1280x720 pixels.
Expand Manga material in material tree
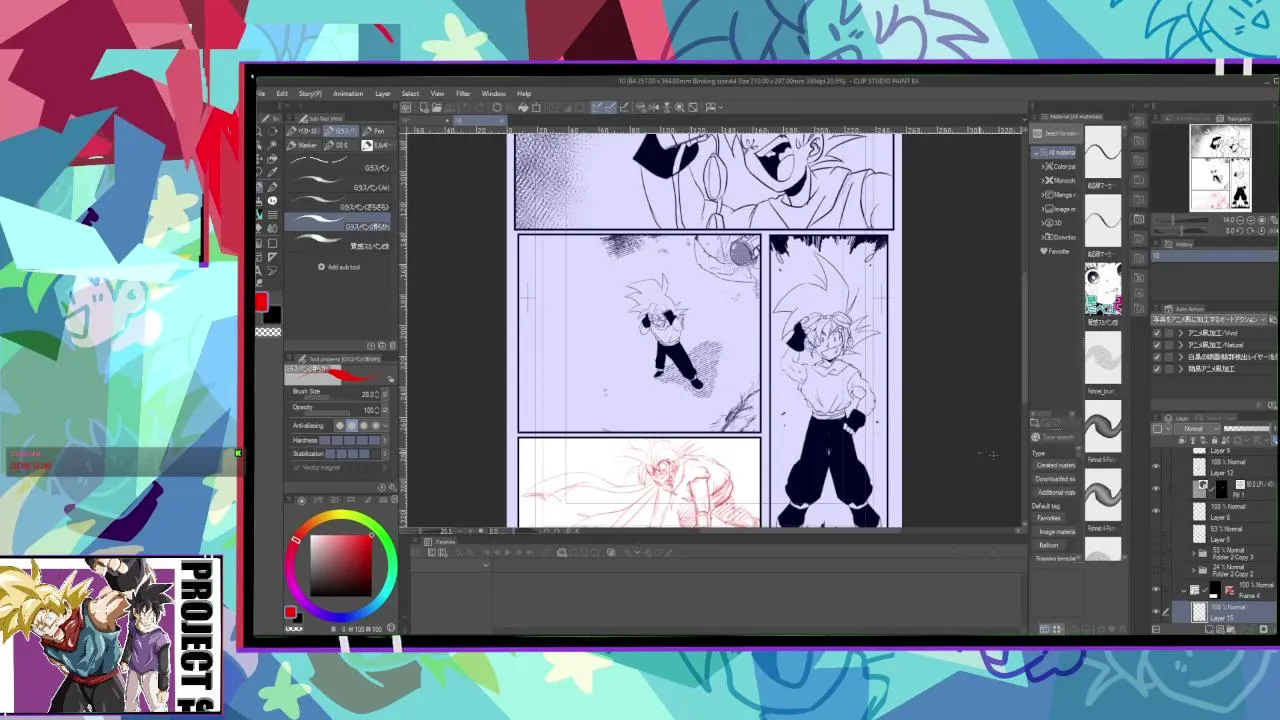tap(1044, 195)
